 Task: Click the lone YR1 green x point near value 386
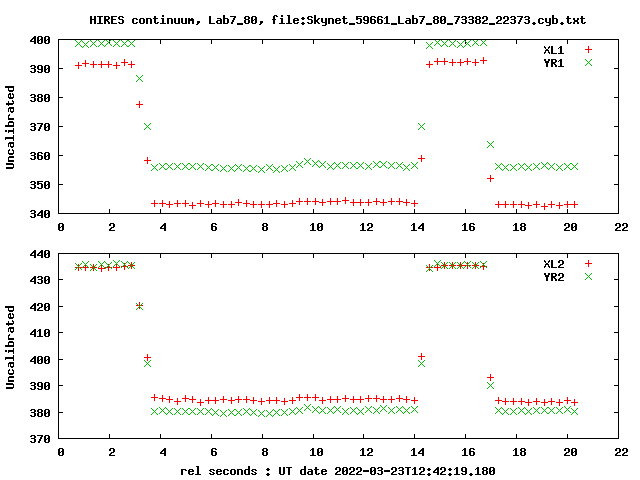coord(140,78)
